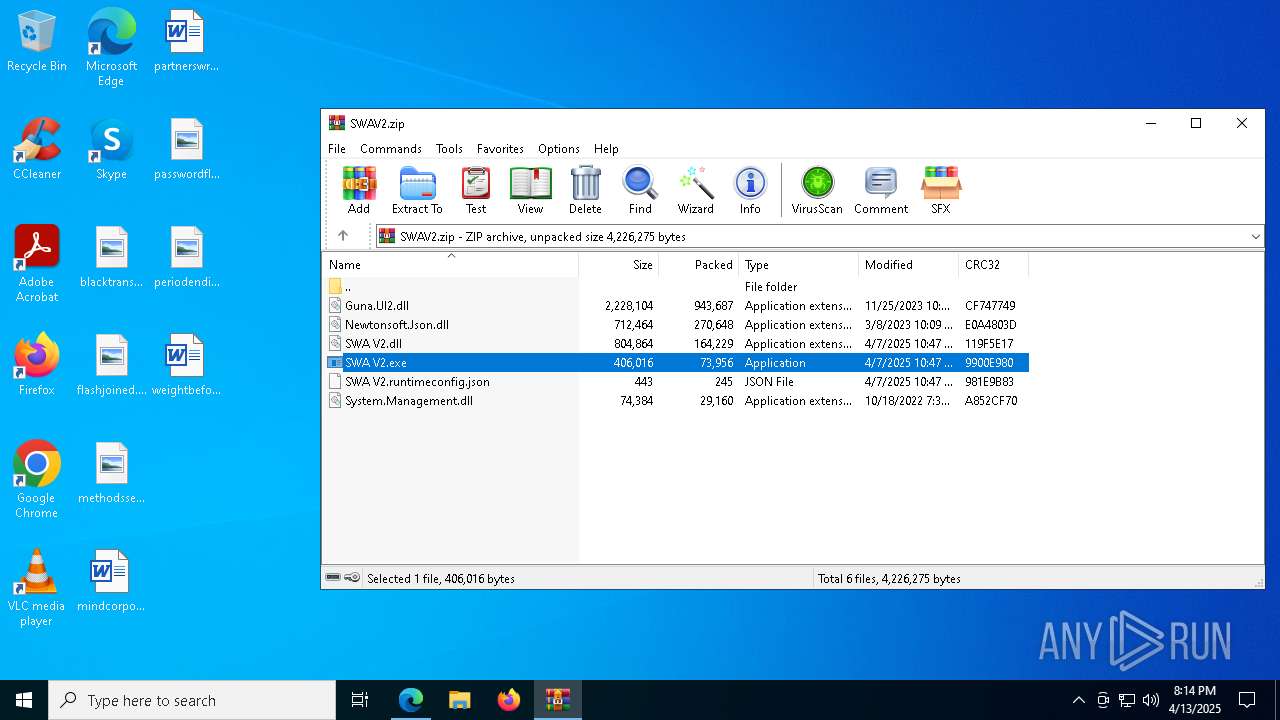1280x720 pixels.
Task: Click the status bar key icon
Action: pyautogui.click(x=352, y=578)
